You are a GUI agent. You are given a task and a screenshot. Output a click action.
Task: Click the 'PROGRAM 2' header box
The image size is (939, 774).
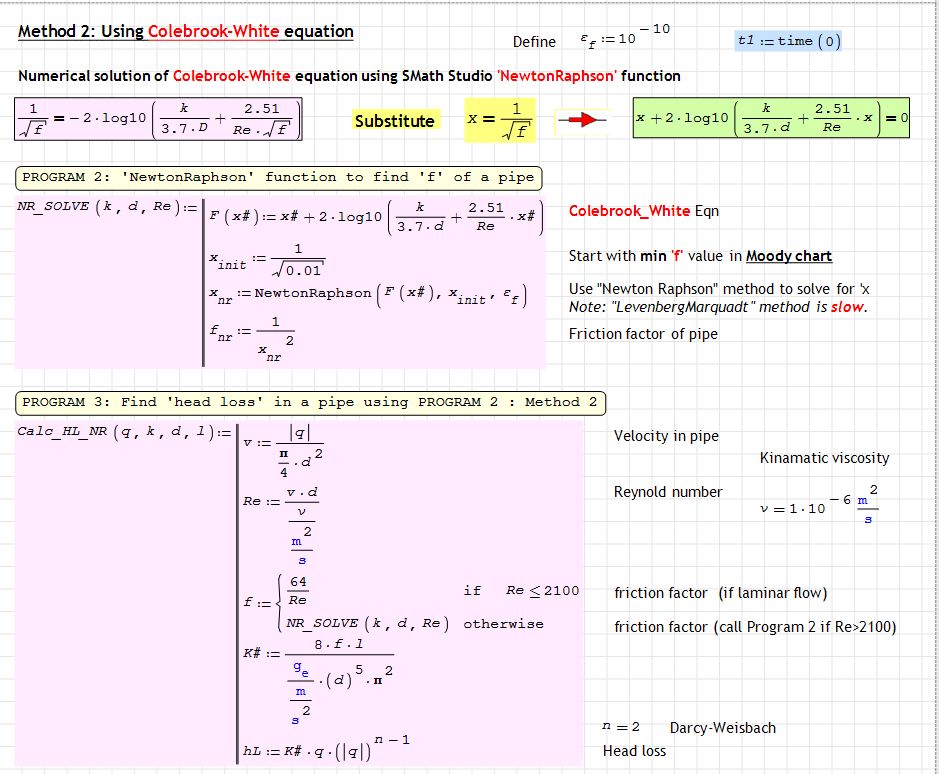tap(278, 177)
